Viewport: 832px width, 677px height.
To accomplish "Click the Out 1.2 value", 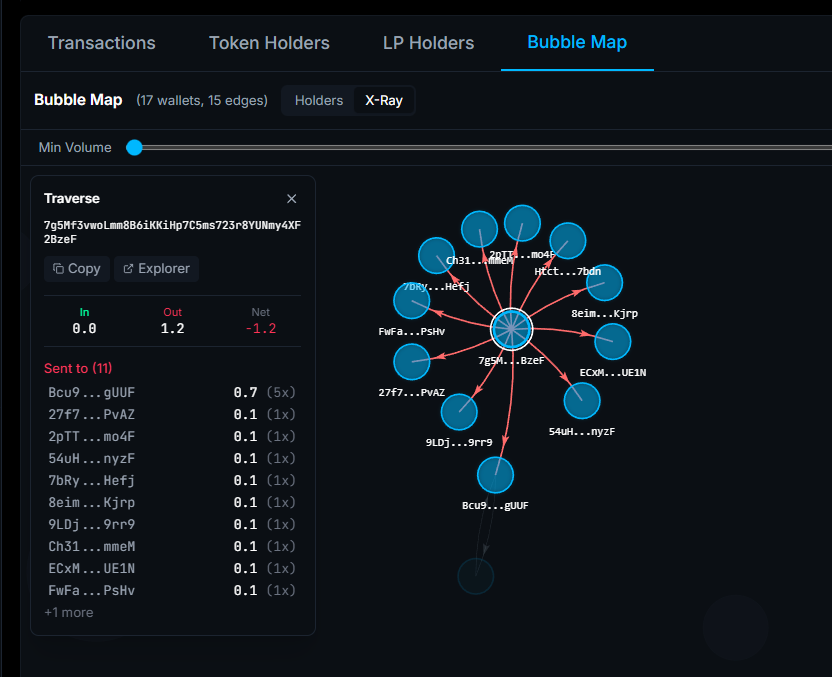I will click(172, 328).
